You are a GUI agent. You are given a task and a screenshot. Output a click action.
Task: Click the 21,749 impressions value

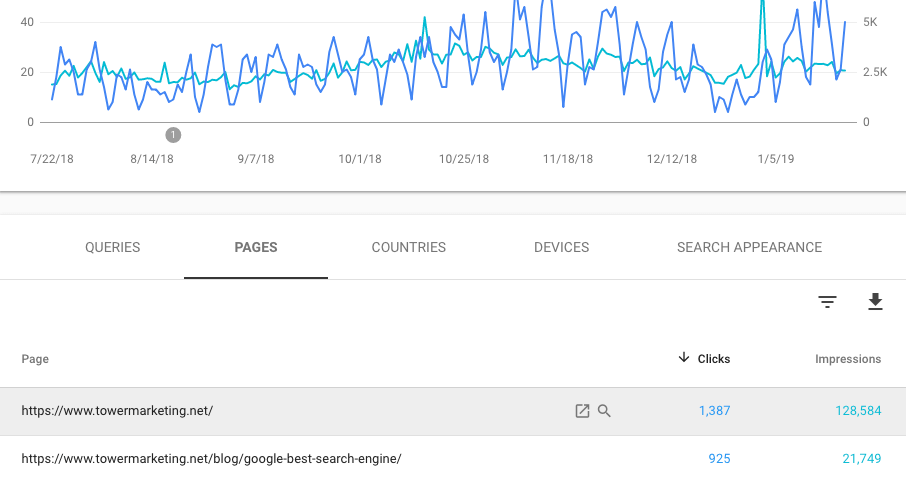click(862, 459)
